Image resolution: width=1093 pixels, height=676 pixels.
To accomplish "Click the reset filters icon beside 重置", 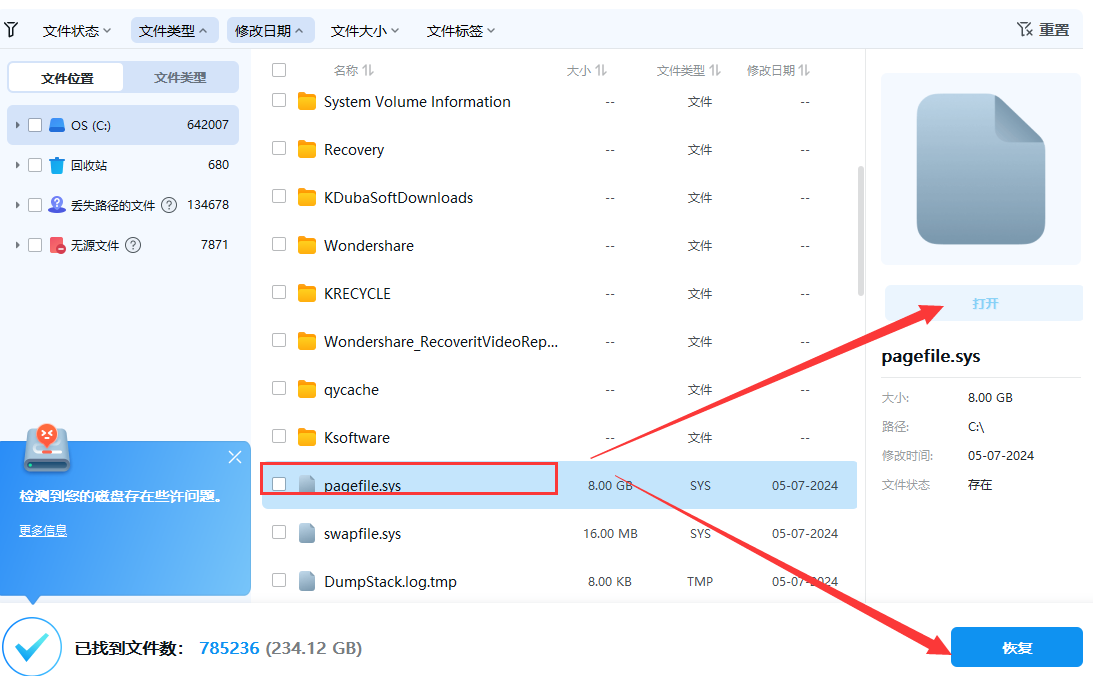I will point(1026,29).
